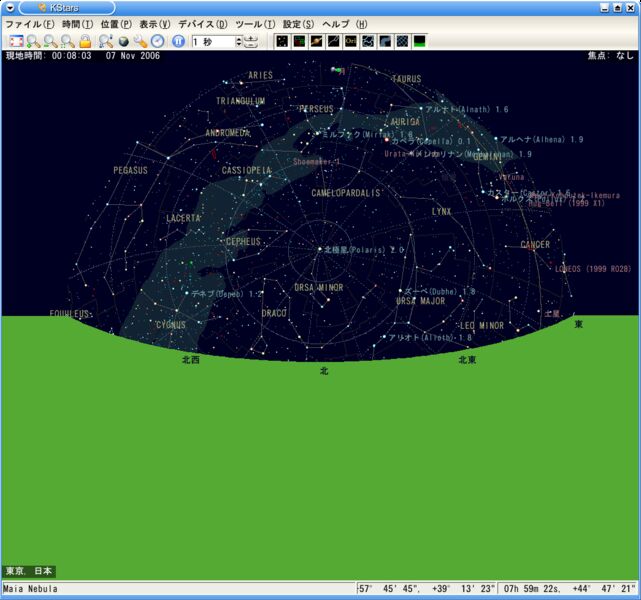Click the time step spin arrows
This screenshot has height=600, width=641.
click(238, 41)
